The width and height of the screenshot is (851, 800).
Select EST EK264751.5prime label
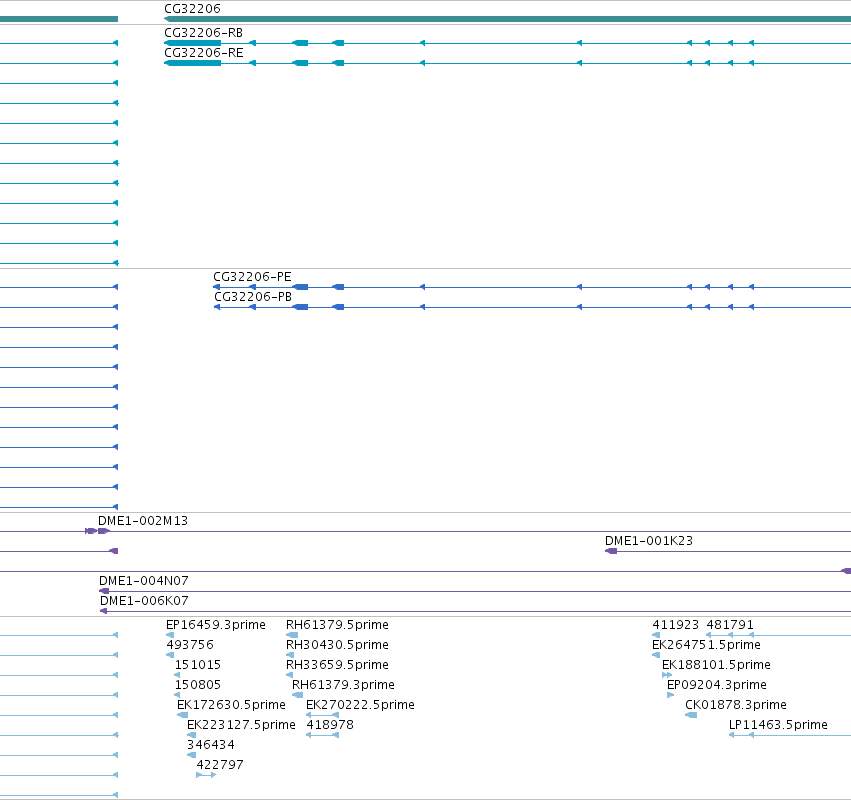(x=706, y=645)
